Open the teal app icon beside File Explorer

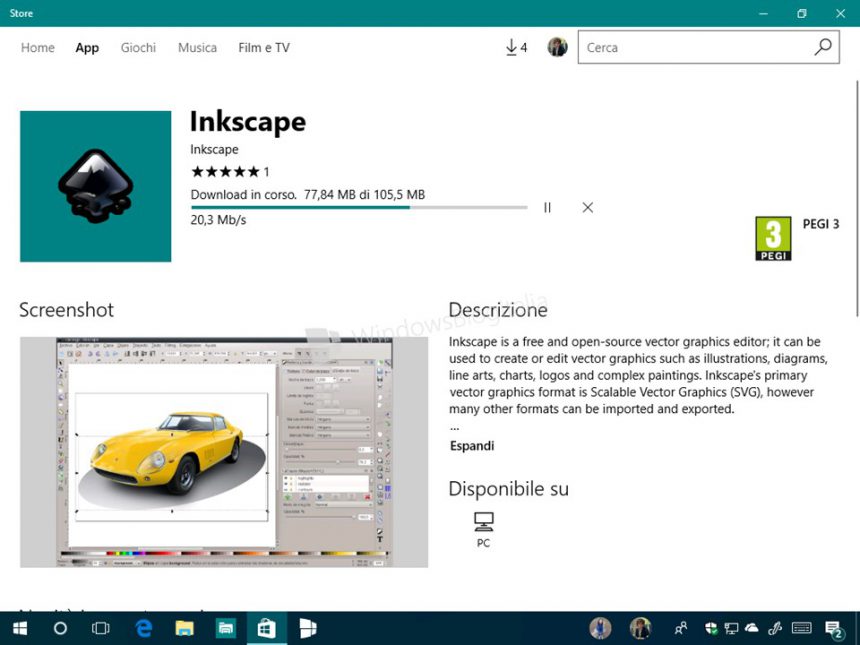click(225, 629)
